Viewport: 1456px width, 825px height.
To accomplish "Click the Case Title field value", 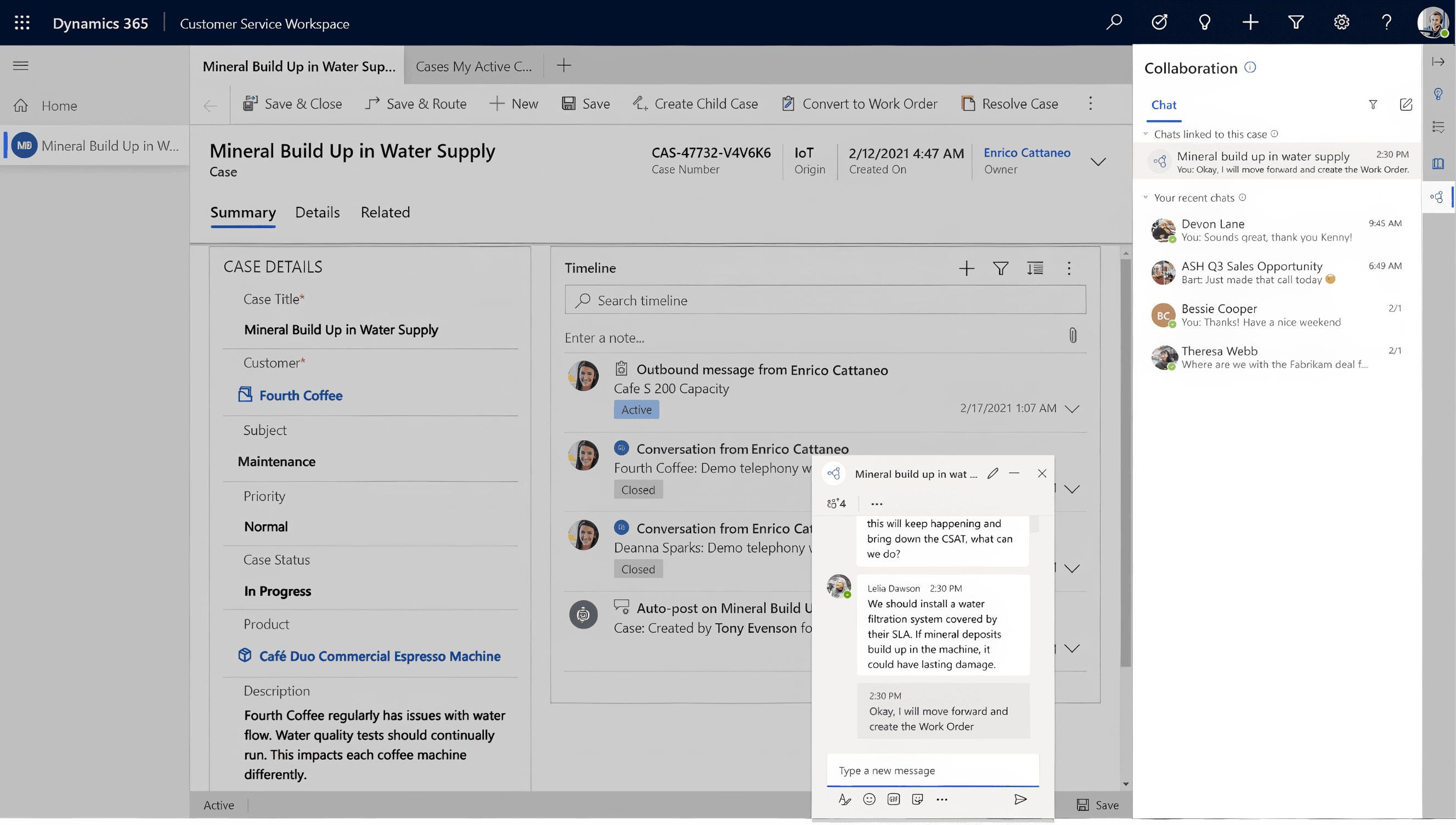I will point(341,330).
